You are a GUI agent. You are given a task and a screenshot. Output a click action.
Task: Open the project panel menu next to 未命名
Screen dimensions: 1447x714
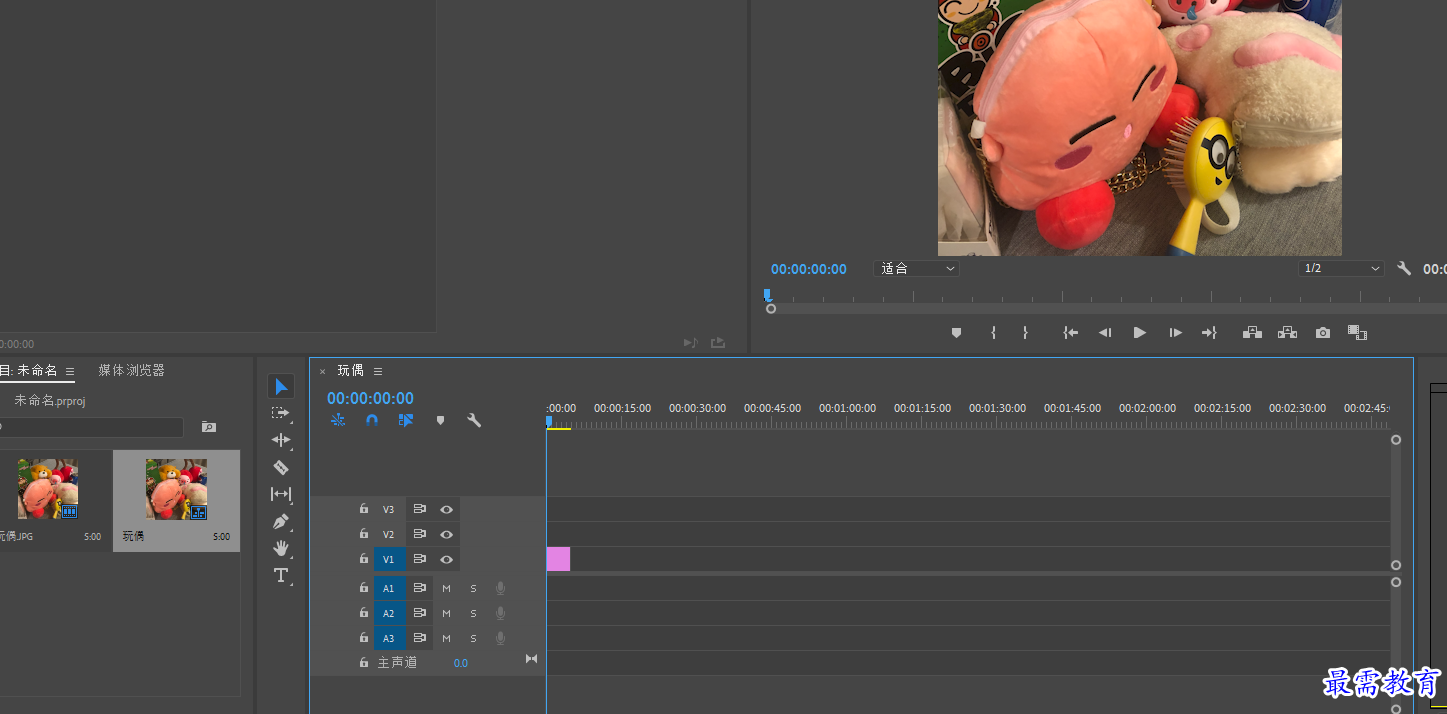pyautogui.click(x=70, y=371)
